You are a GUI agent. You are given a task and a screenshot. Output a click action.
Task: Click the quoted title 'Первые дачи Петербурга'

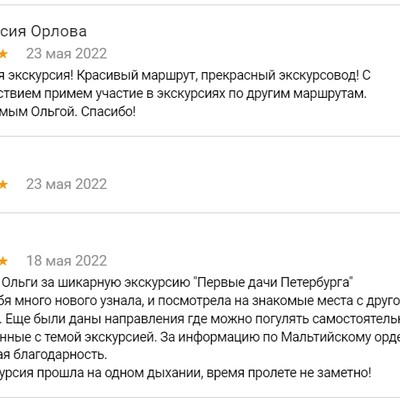point(272,283)
